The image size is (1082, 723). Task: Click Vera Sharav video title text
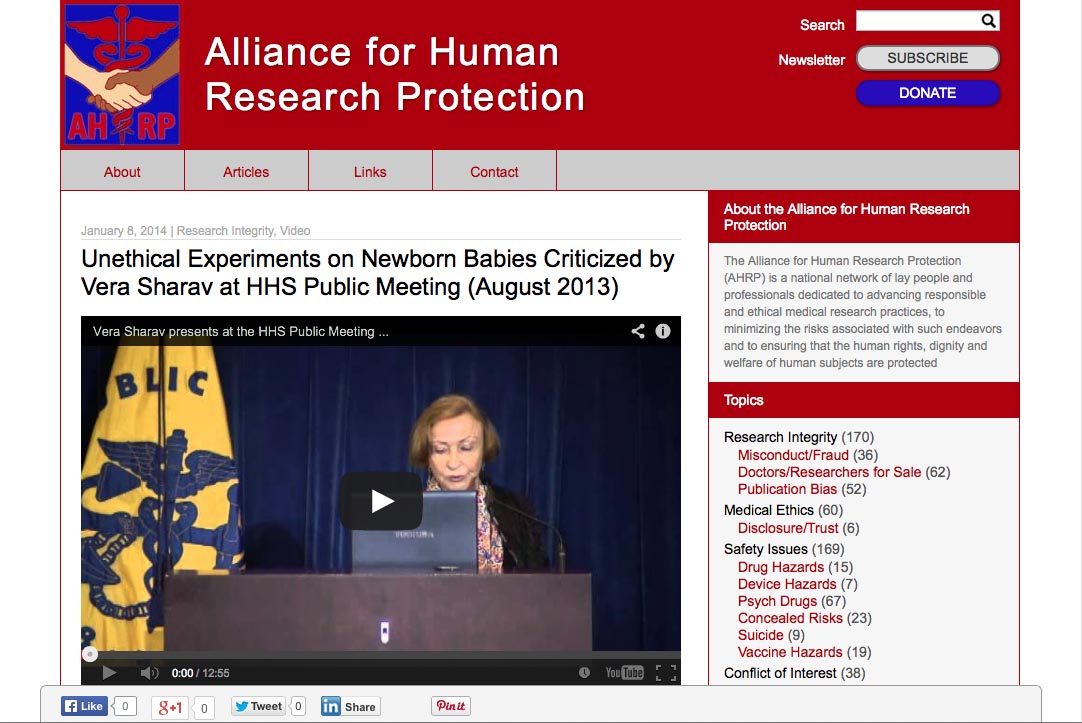(x=241, y=331)
